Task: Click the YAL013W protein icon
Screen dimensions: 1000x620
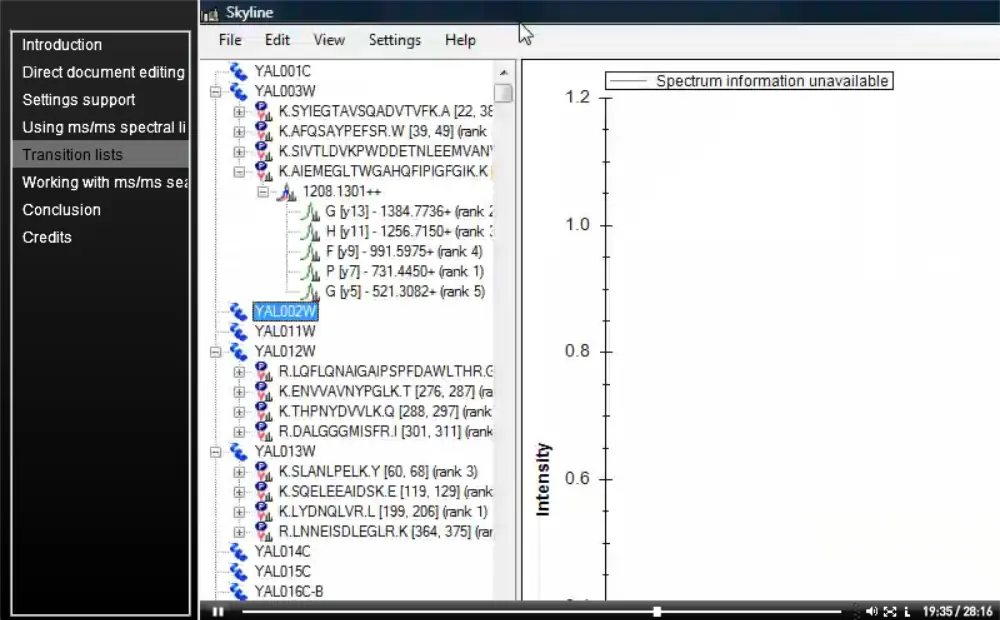Action: [239, 452]
